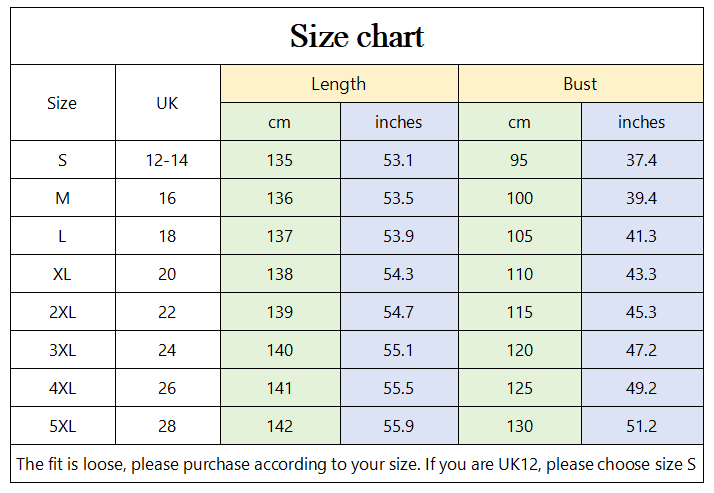Click the UK 12-14 cell
Image resolution: width=714 pixels, height=493 pixels.
[167, 160]
